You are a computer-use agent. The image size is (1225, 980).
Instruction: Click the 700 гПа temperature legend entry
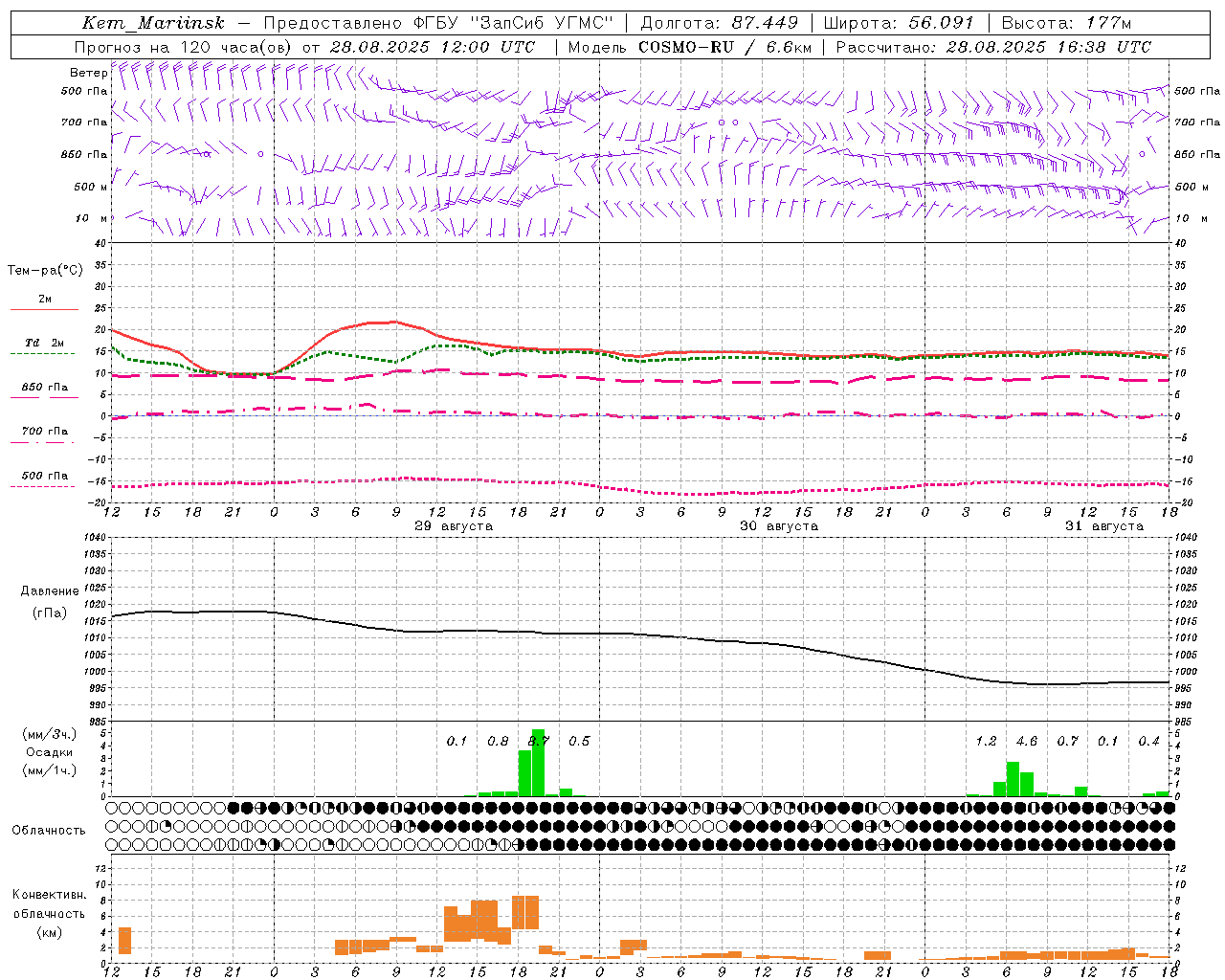(45, 432)
